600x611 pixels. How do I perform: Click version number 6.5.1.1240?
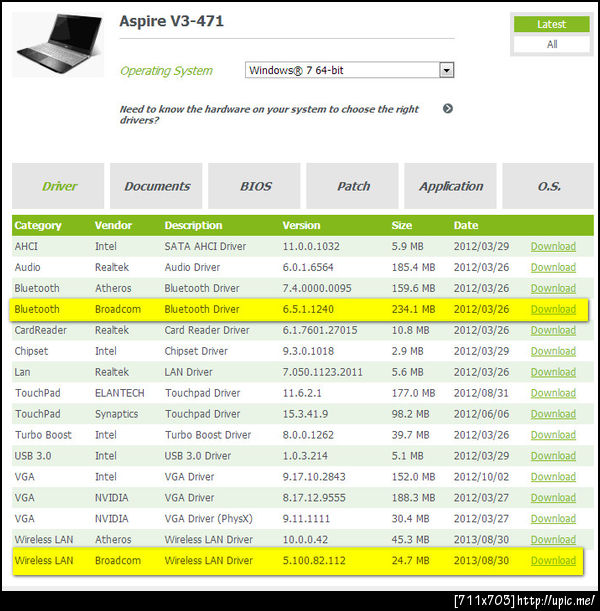pyautogui.click(x=308, y=309)
